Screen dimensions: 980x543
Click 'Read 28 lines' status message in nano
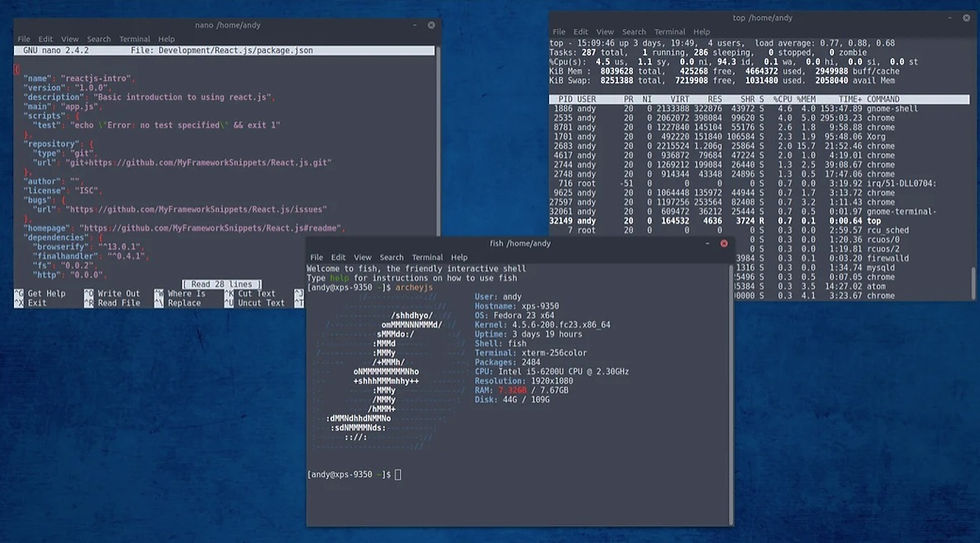pyautogui.click(x=222, y=284)
